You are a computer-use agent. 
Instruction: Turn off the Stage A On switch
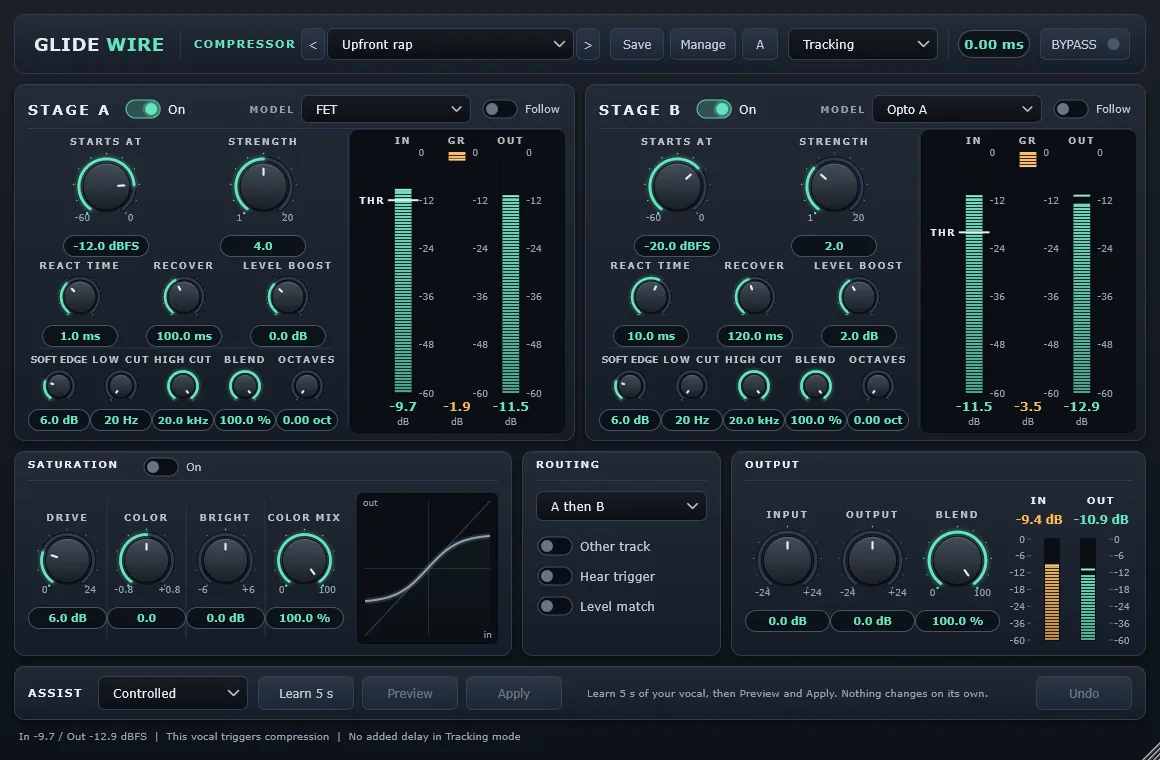[x=143, y=110]
